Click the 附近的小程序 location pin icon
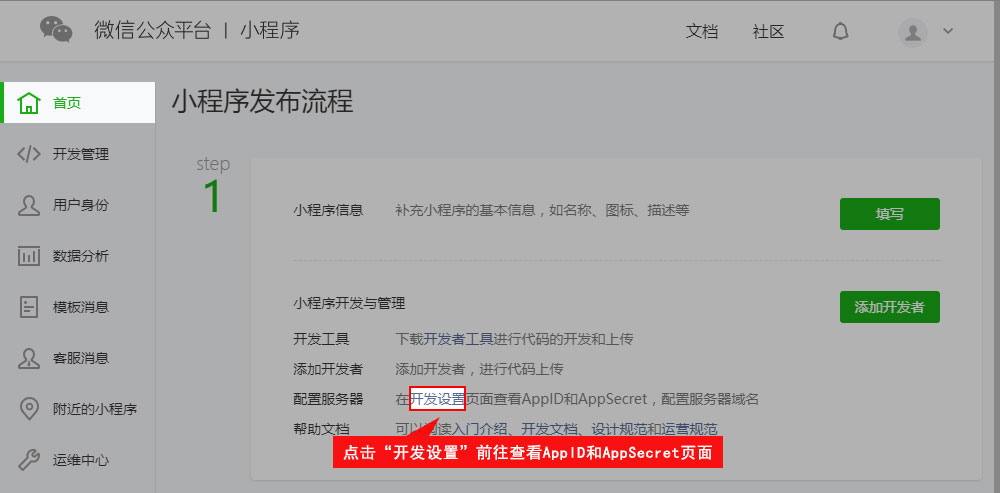The height and width of the screenshot is (493, 1000). pos(29,409)
